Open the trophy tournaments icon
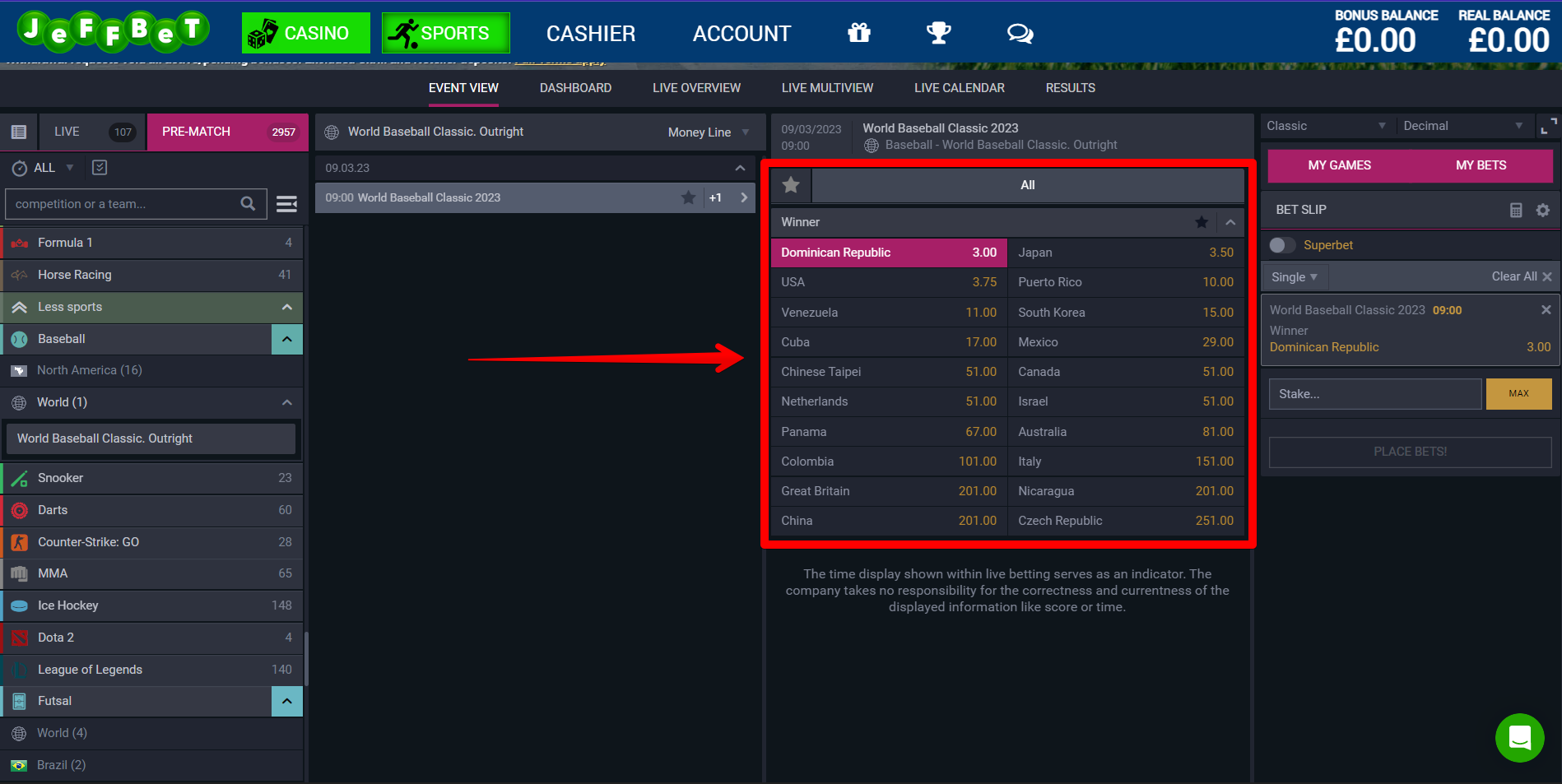1562x784 pixels. tap(938, 33)
